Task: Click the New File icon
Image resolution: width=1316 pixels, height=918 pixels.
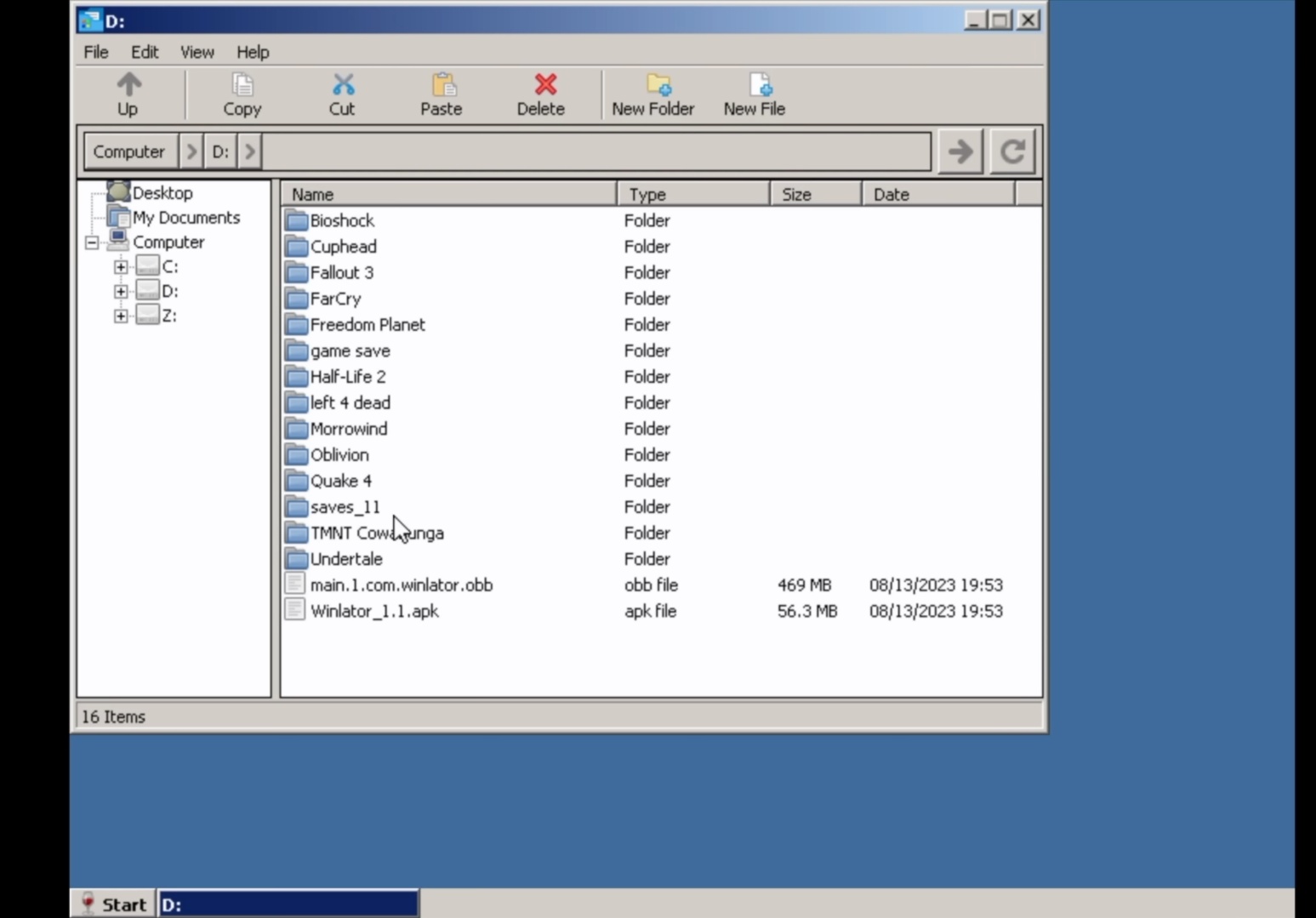Action: click(x=759, y=85)
